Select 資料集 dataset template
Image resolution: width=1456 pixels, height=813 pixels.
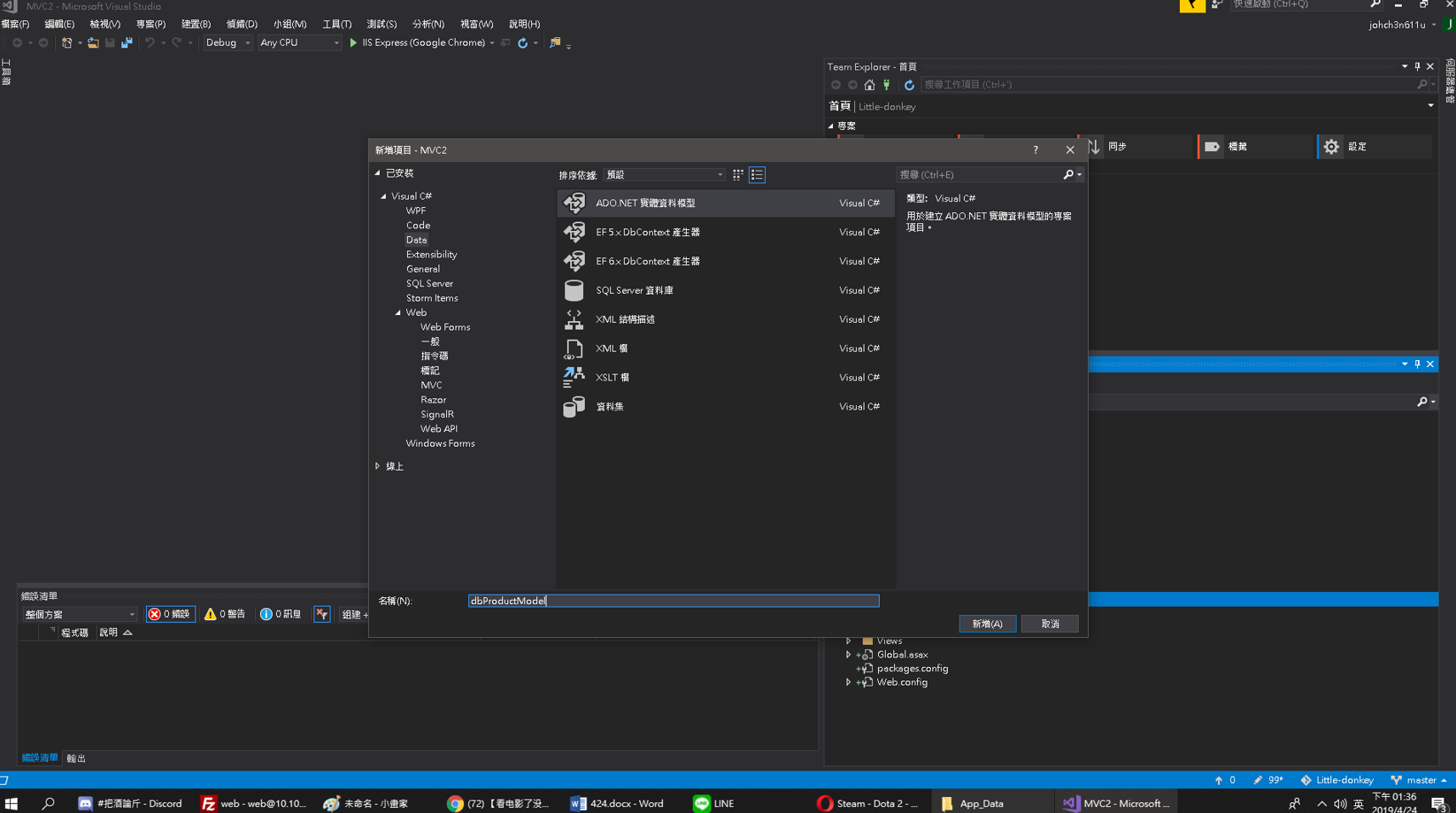725,407
